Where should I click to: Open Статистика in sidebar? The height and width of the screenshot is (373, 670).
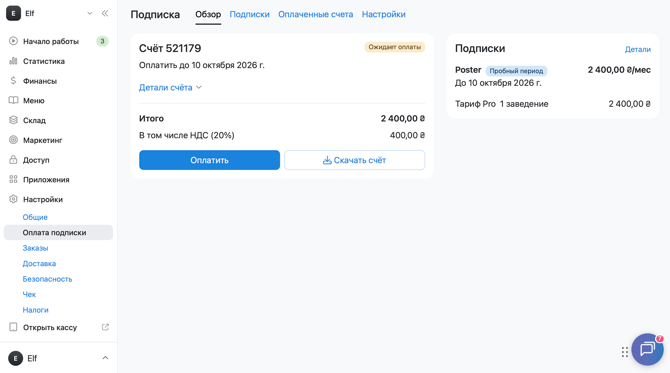(x=44, y=61)
